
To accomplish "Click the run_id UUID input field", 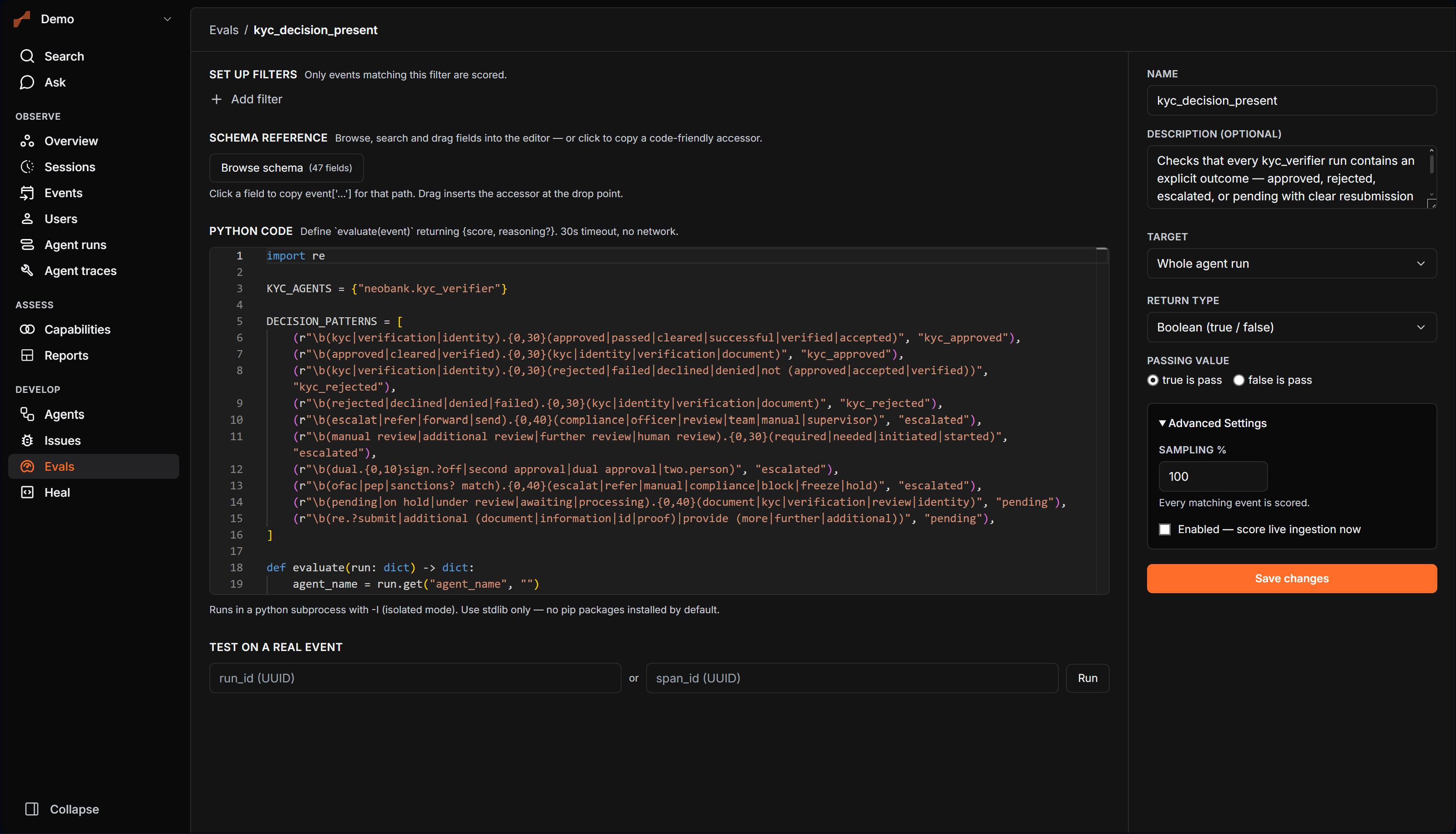I will (415, 678).
